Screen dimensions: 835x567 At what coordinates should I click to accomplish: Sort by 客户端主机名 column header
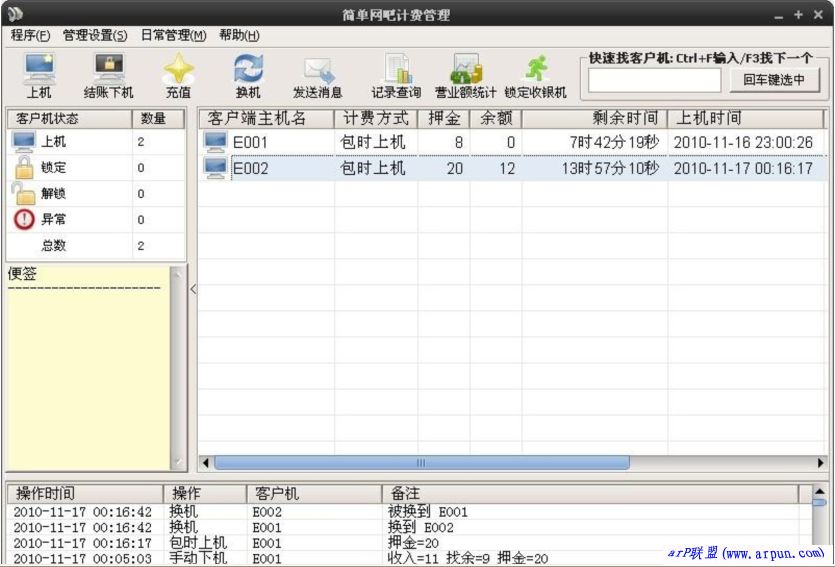[x=265, y=118]
